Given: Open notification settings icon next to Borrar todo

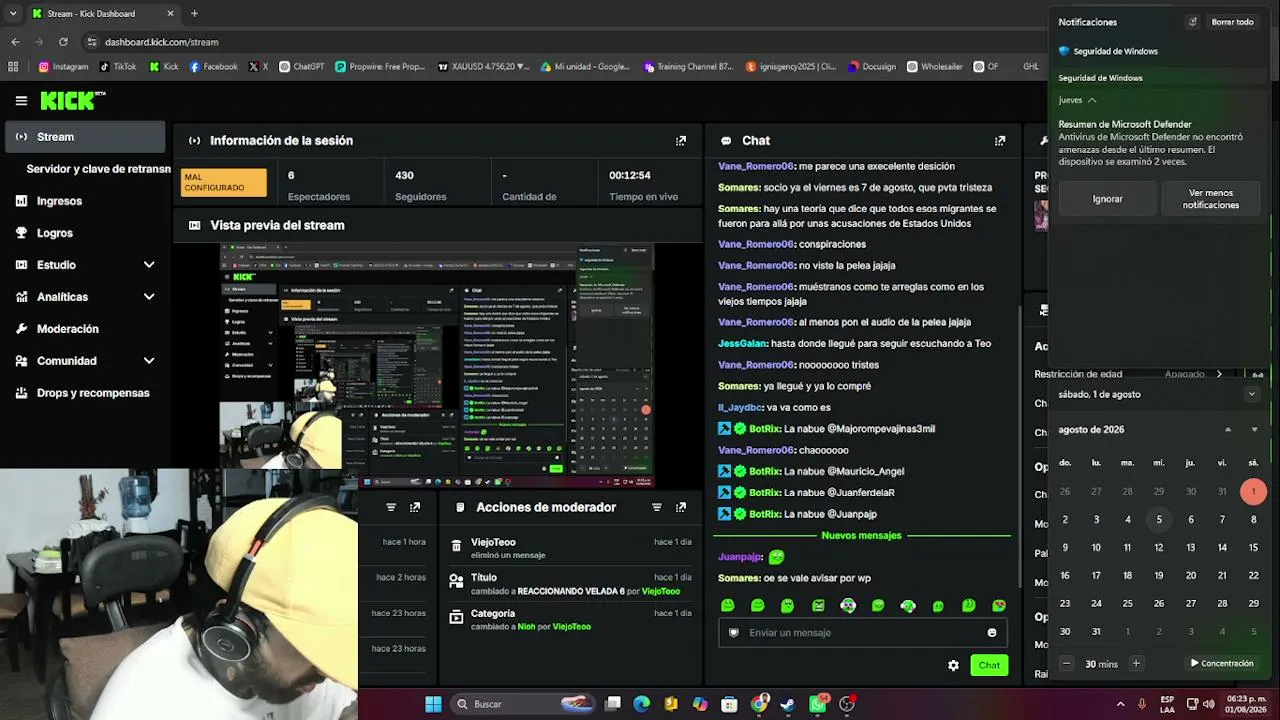Looking at the screenshot, I should 1192,22.
